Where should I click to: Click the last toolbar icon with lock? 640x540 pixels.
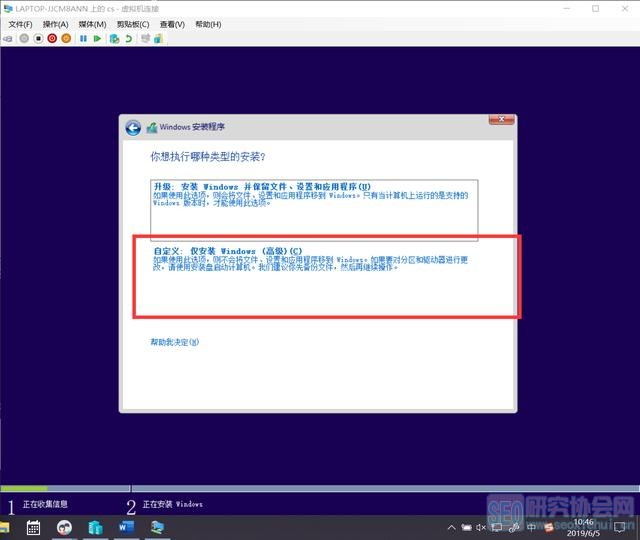(x=158, y=39)
